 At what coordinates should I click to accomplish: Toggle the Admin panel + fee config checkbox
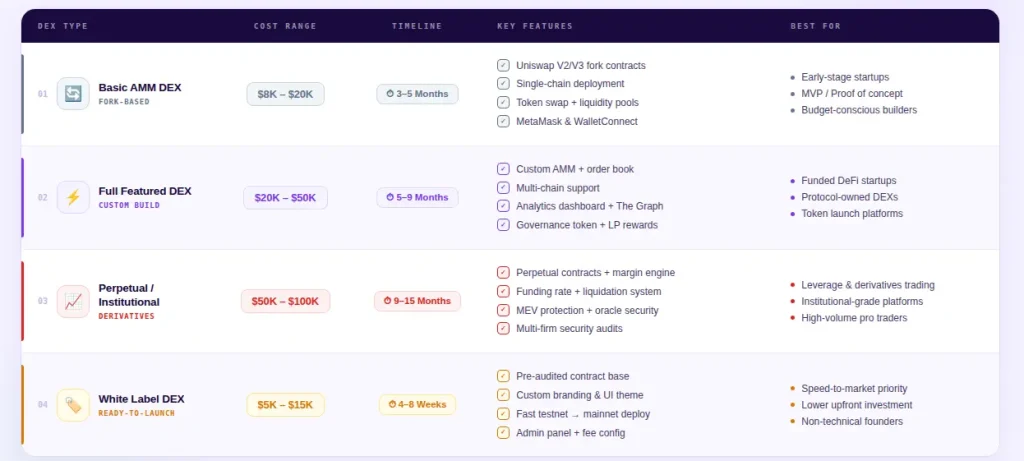503,433
